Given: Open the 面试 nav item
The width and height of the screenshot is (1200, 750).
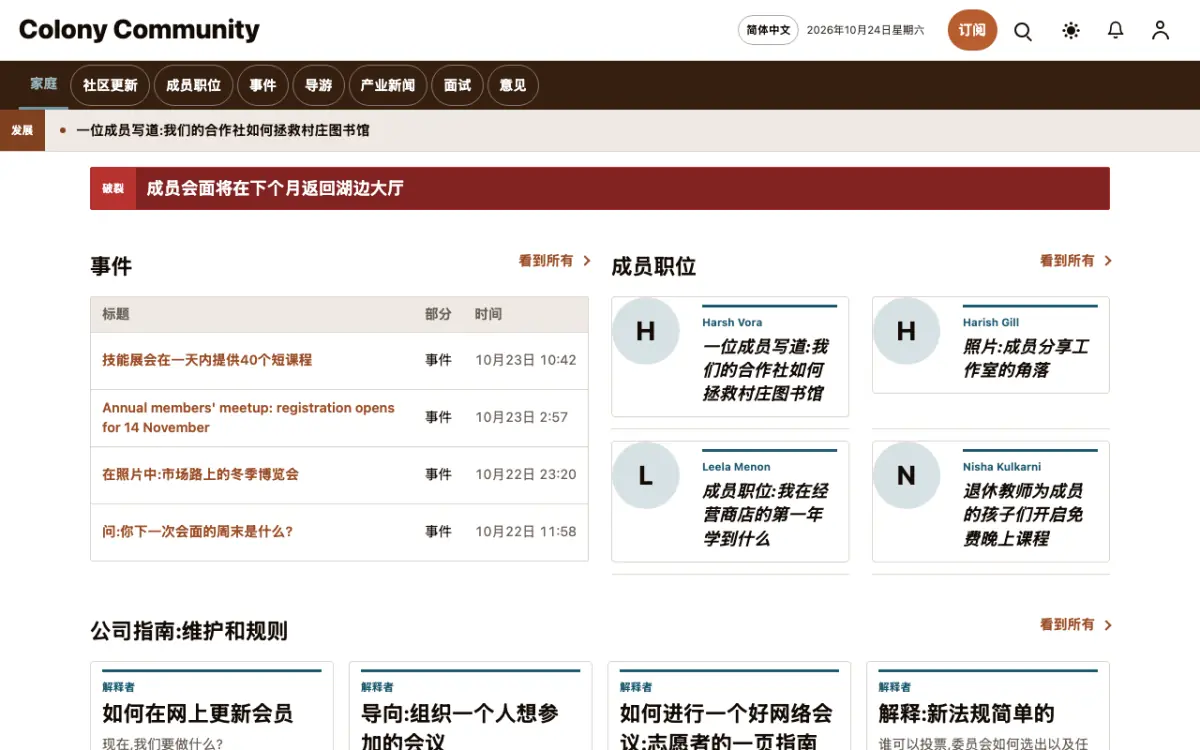Looking at the screenshot, I should click(x=457, y=85).
